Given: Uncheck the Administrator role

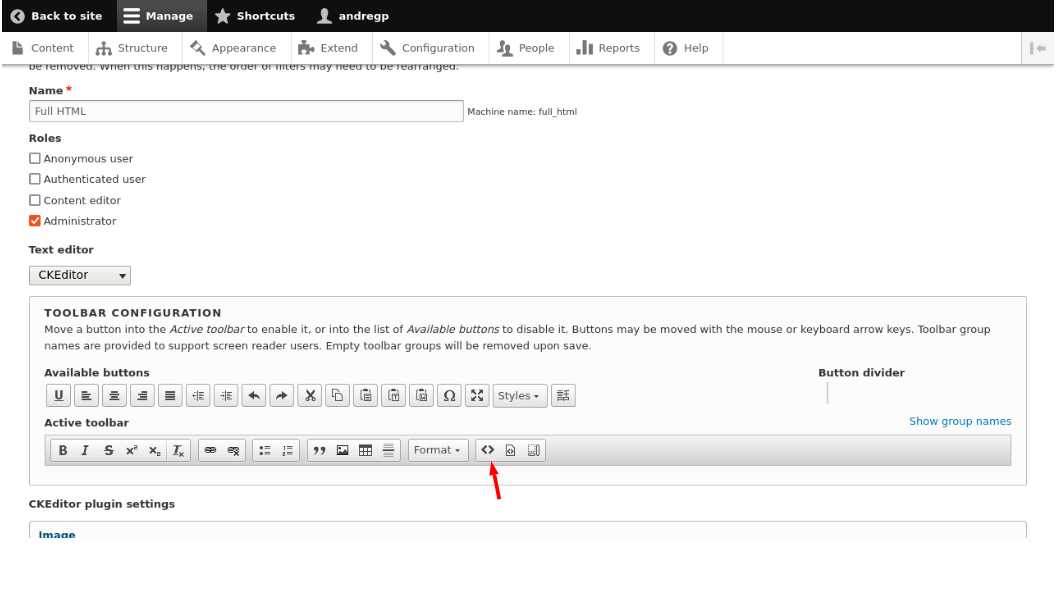Looking at the screenshot, I should coord(35,221).
